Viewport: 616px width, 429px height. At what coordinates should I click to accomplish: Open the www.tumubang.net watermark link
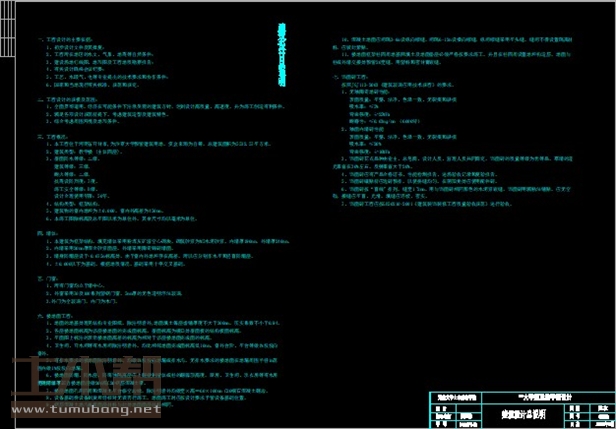coord(85,410)
